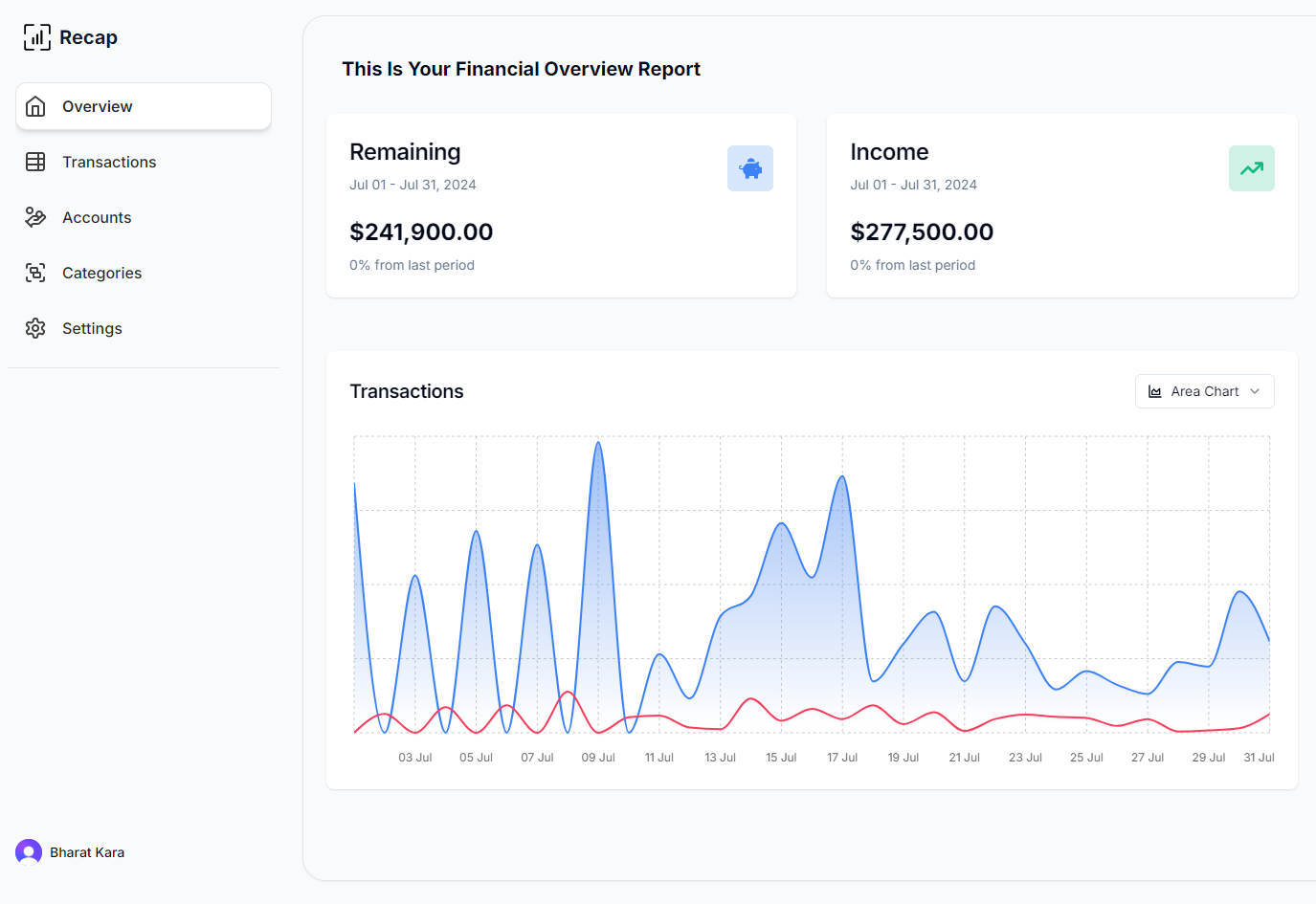This screenshot has height=904, width=1316.
Task: Click the trending-up icon in Income card
Action: (x=1252, y=168)
